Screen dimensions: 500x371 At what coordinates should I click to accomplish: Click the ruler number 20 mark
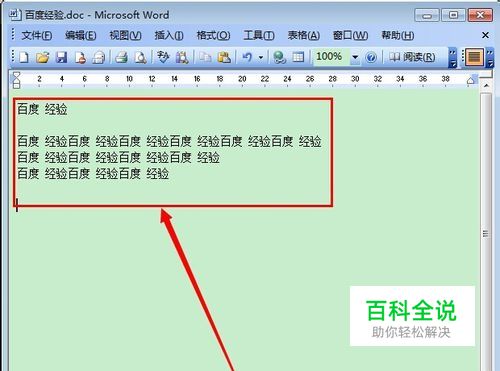point(242,79)
